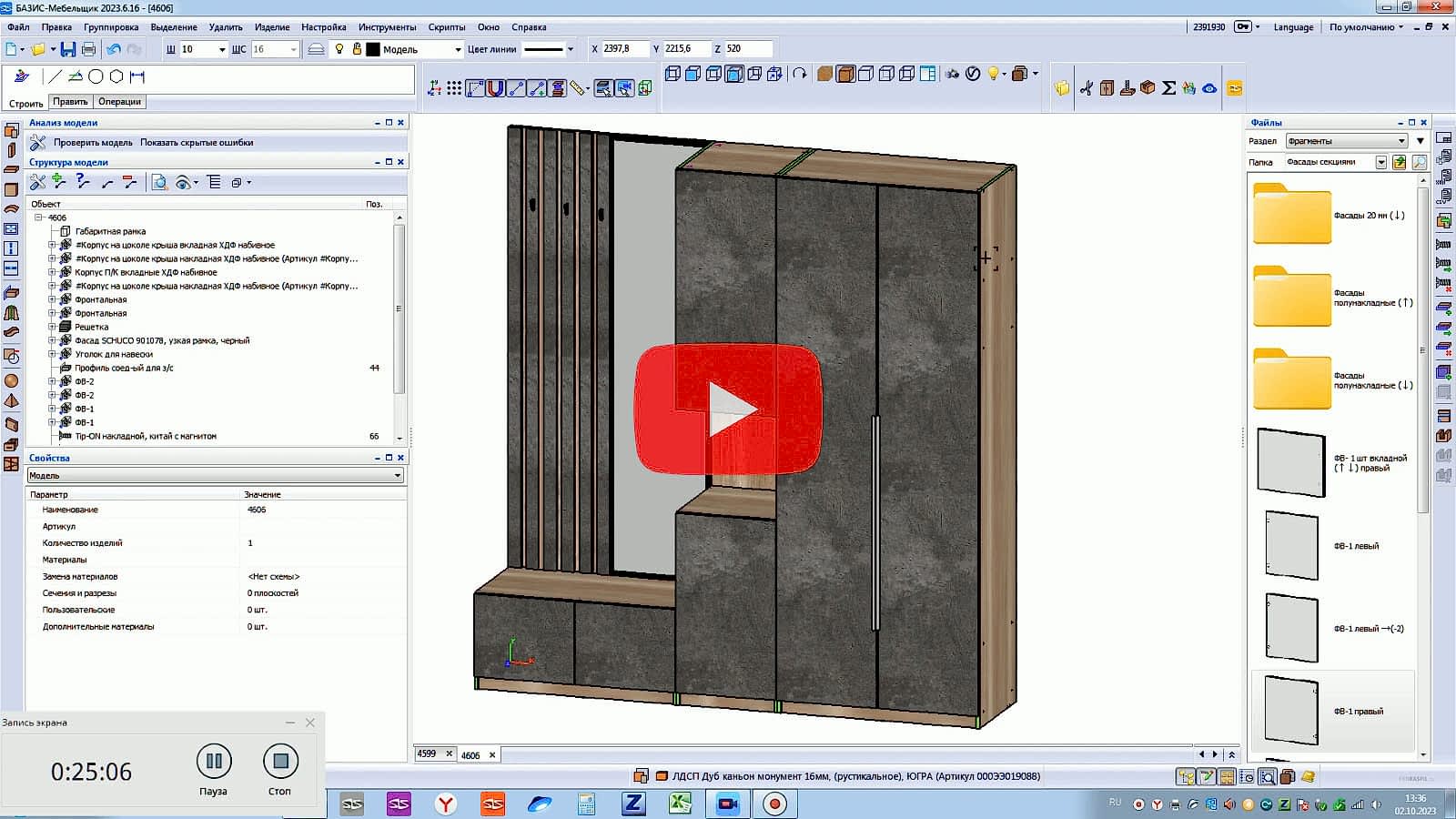Toggle the shaded with edges view mode
Viewport: 1456px width, 819px height.
845,74
